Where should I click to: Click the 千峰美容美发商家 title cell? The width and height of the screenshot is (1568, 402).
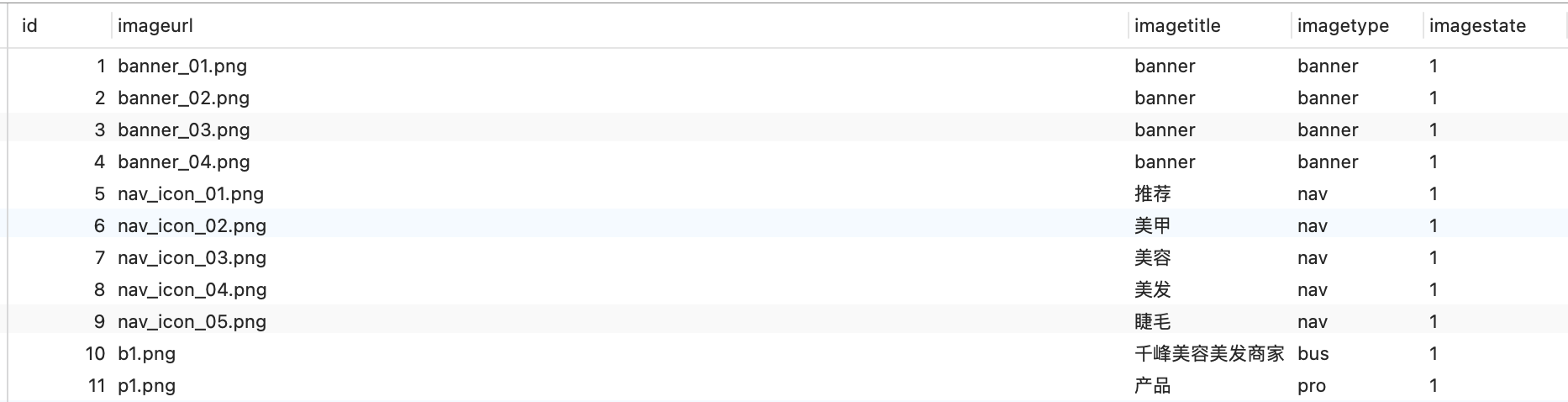pyautogui.click(x=1210, y=353)
